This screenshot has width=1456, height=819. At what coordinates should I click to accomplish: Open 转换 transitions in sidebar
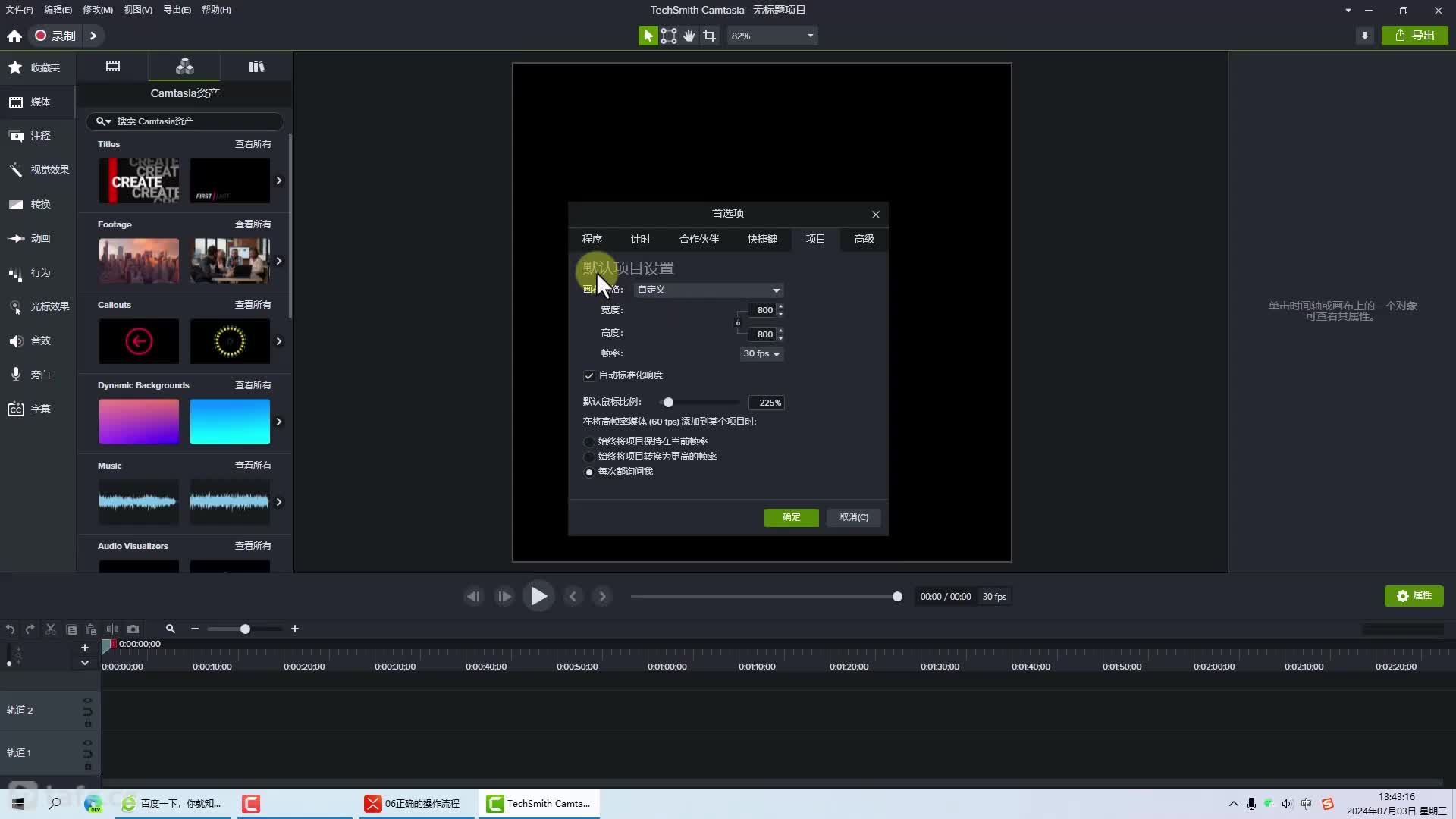click(38, 204)
